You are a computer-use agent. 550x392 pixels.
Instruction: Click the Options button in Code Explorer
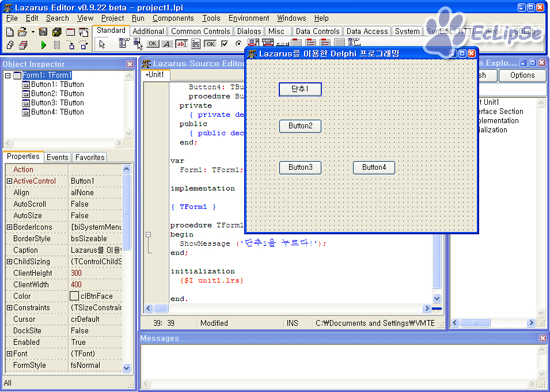[522, 75]
